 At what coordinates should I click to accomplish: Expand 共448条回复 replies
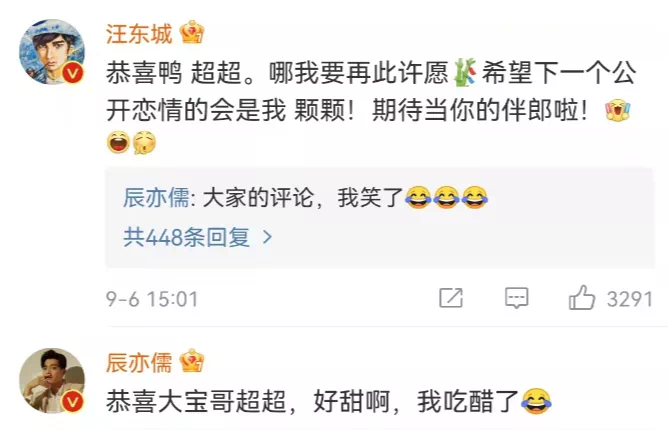point(198,237)
